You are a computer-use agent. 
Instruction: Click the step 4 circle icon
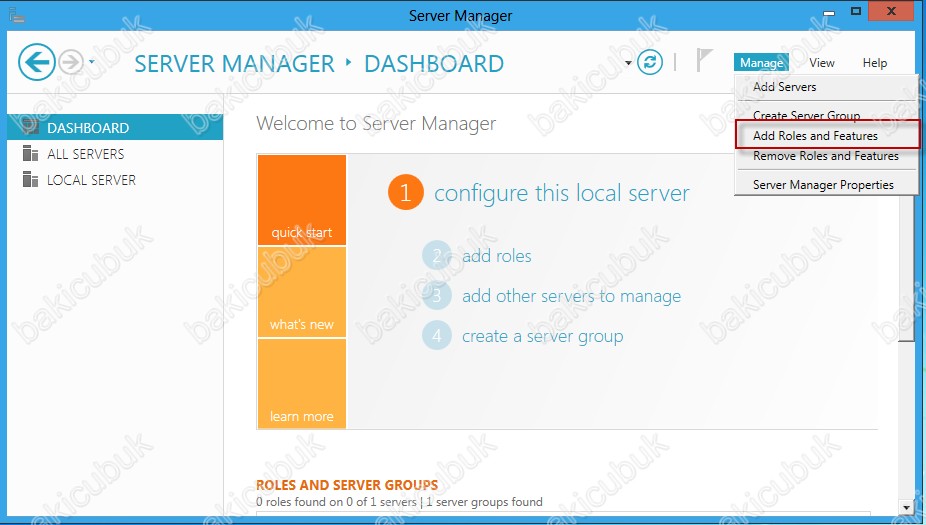(436, 335)
